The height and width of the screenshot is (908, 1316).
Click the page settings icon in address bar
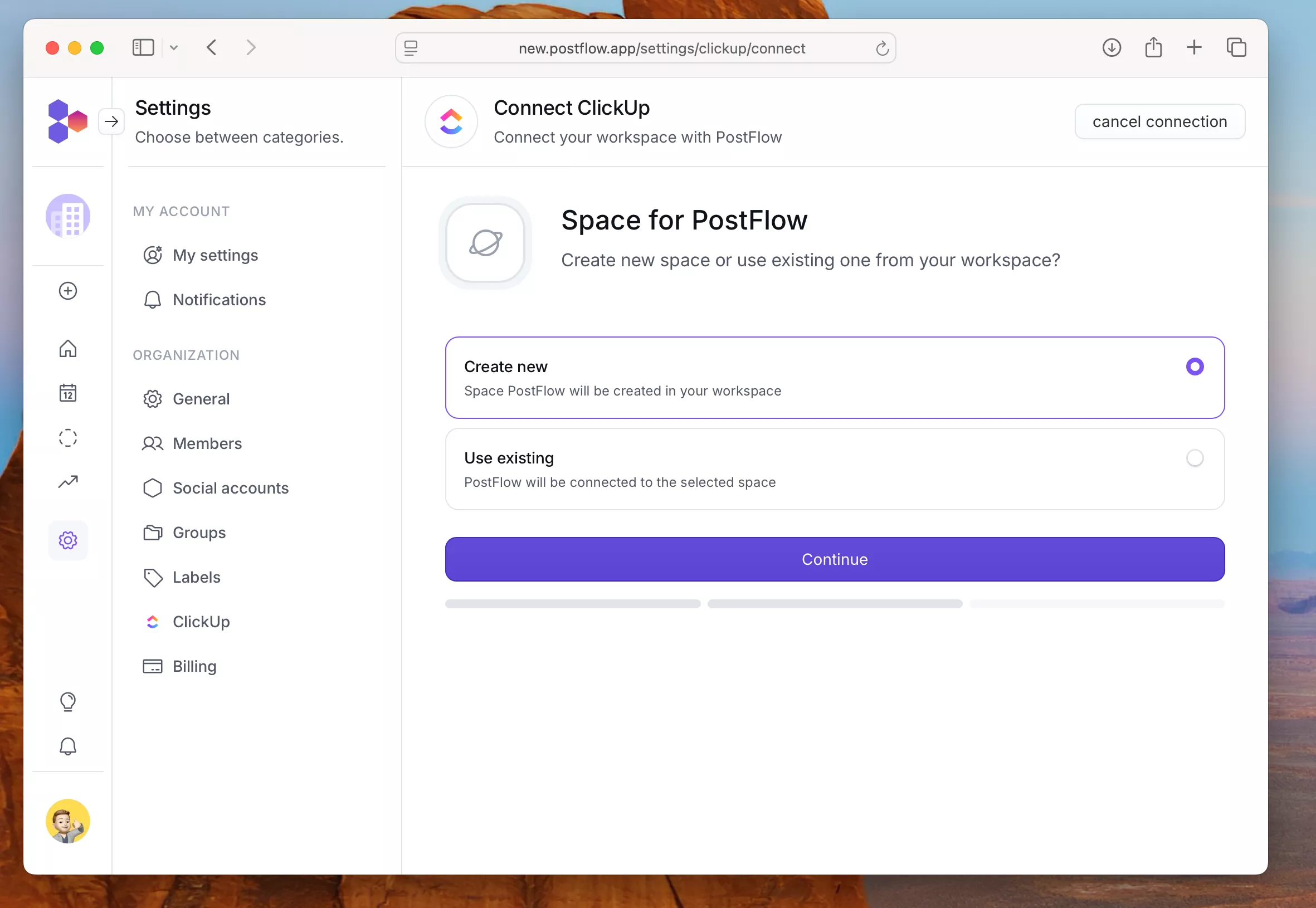pos(411,48)
